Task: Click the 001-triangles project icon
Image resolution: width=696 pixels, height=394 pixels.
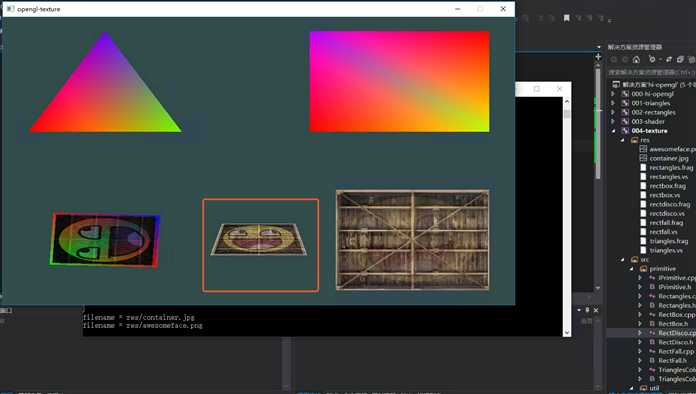Action: pyautogui.click(x=625, y=103)
